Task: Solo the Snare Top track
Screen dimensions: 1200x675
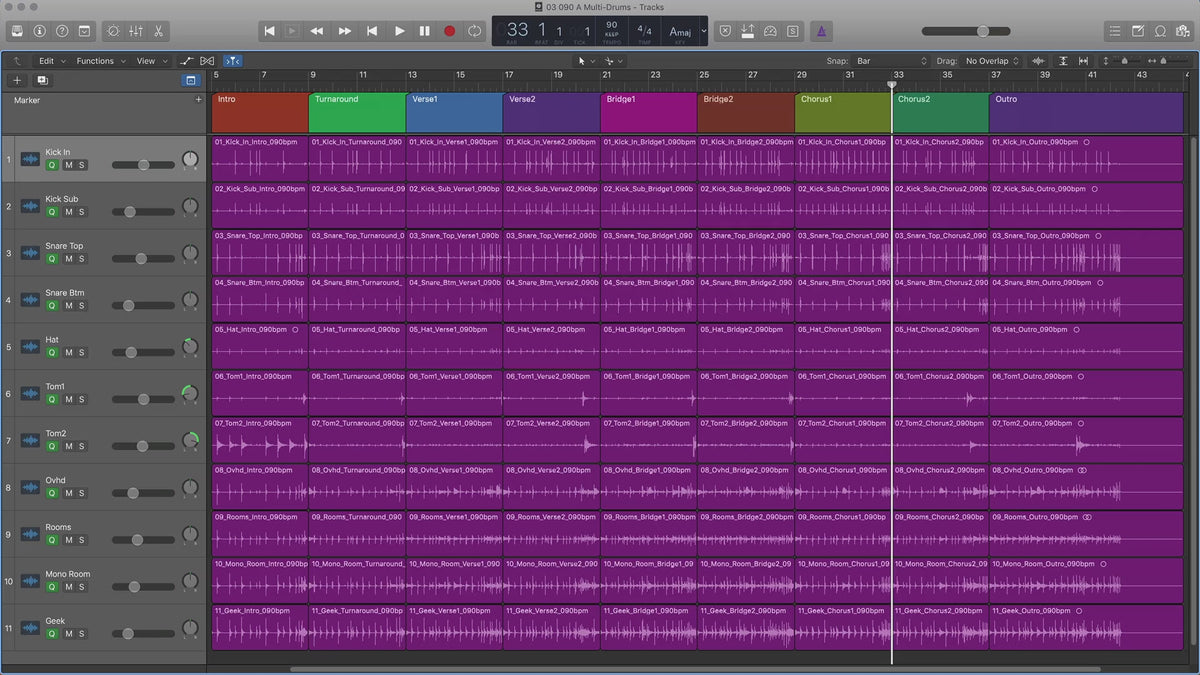Action: (x=82, y=259)
